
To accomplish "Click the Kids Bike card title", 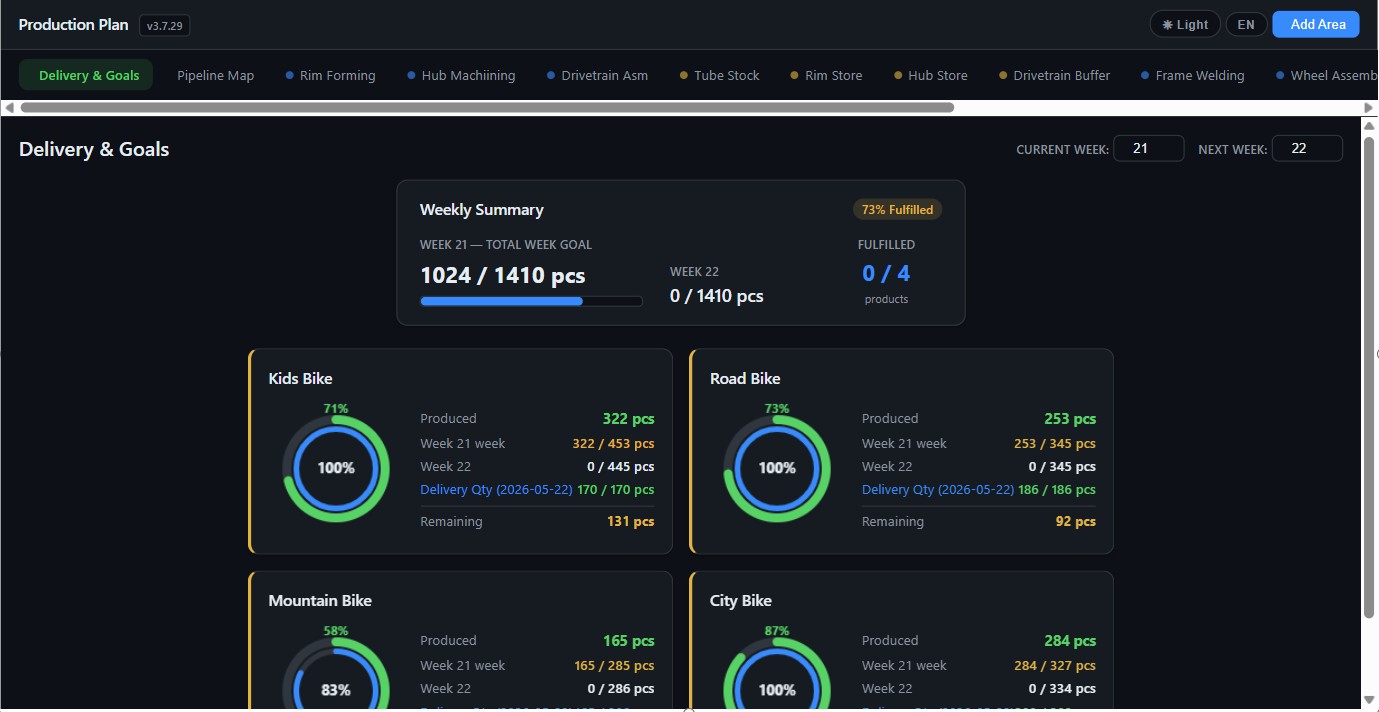I will click(301, 379).
